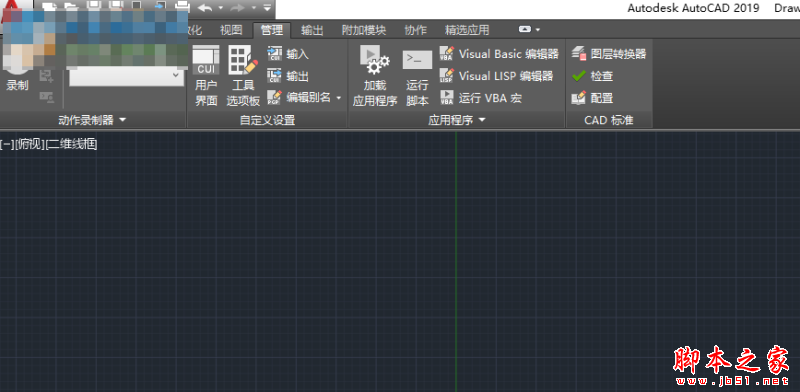800x392 pixels.
Task: Open the Redo history dropdown
Action: 254,8
